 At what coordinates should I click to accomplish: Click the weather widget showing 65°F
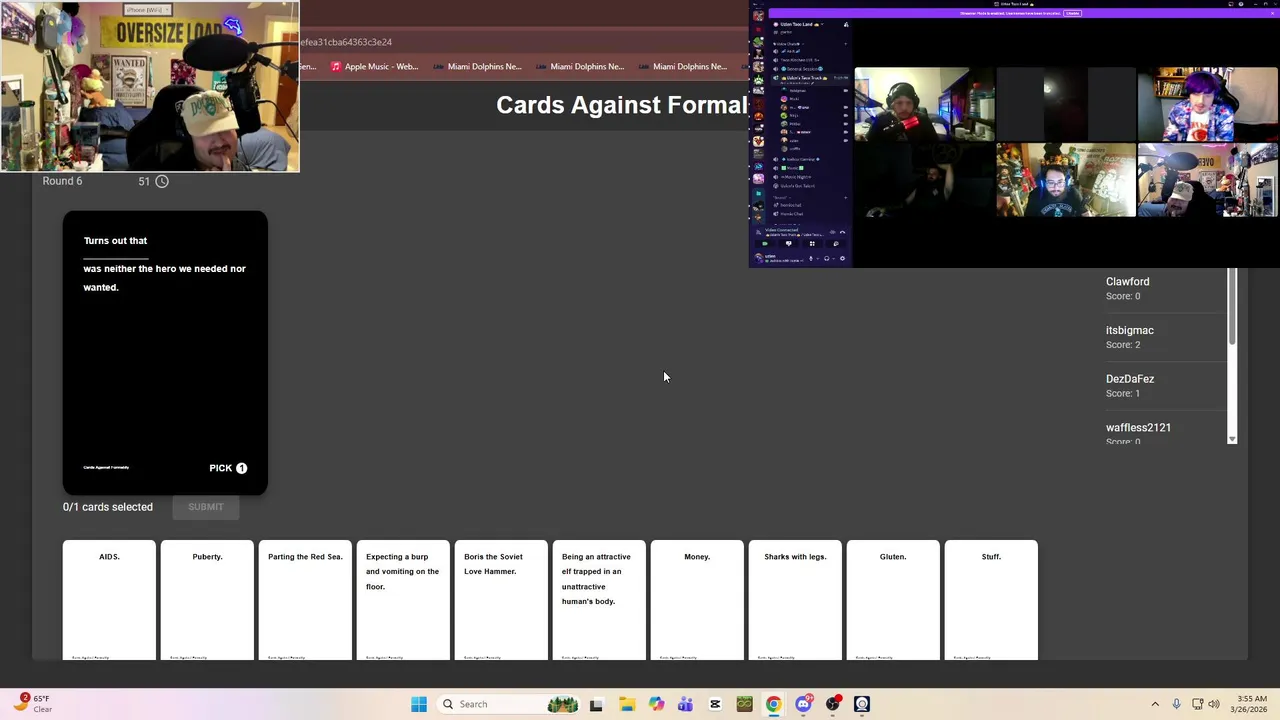pyautogui.click(x=33, y=704)
